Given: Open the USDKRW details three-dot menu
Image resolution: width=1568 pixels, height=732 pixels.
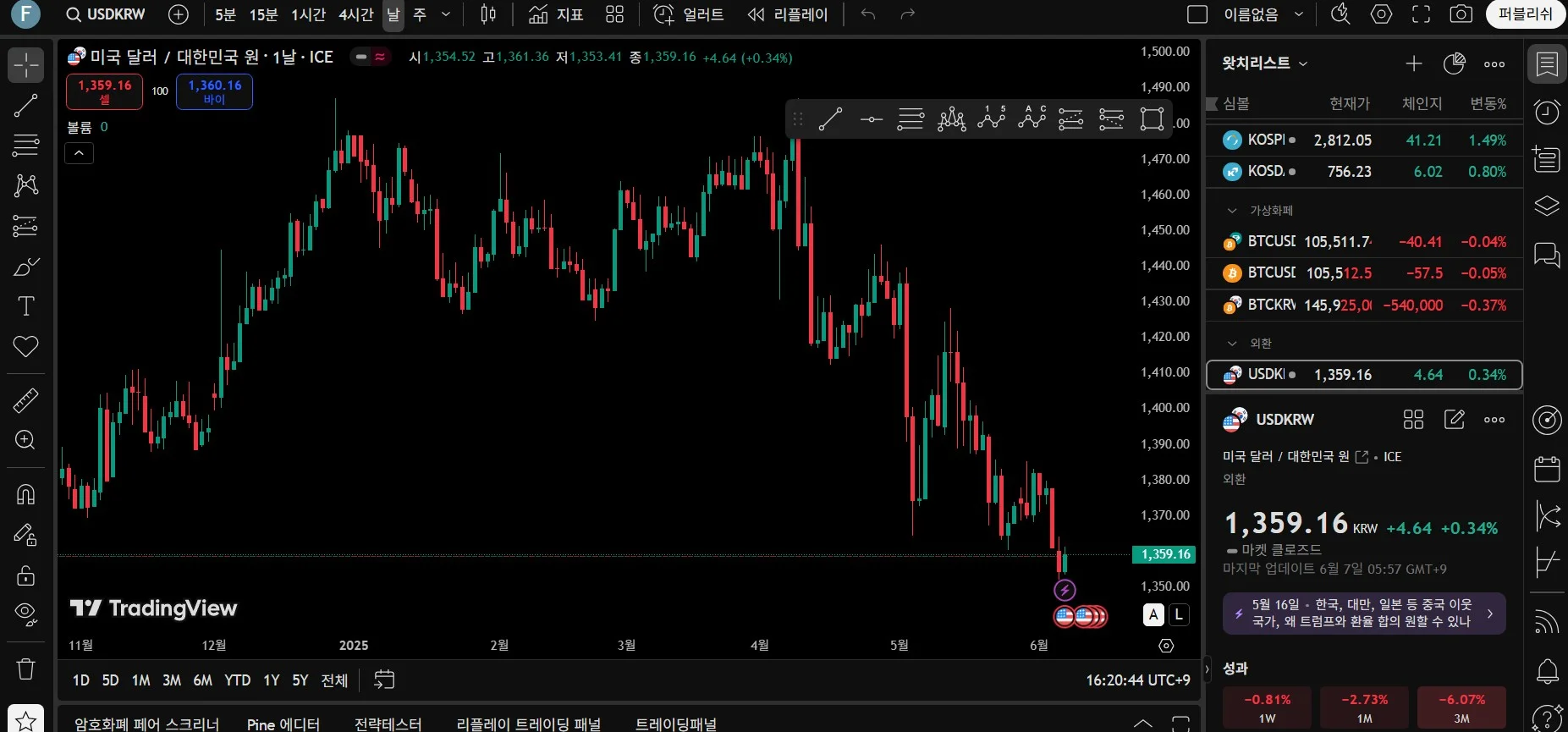Looking at the screenshot, I should click(1494, 420).
